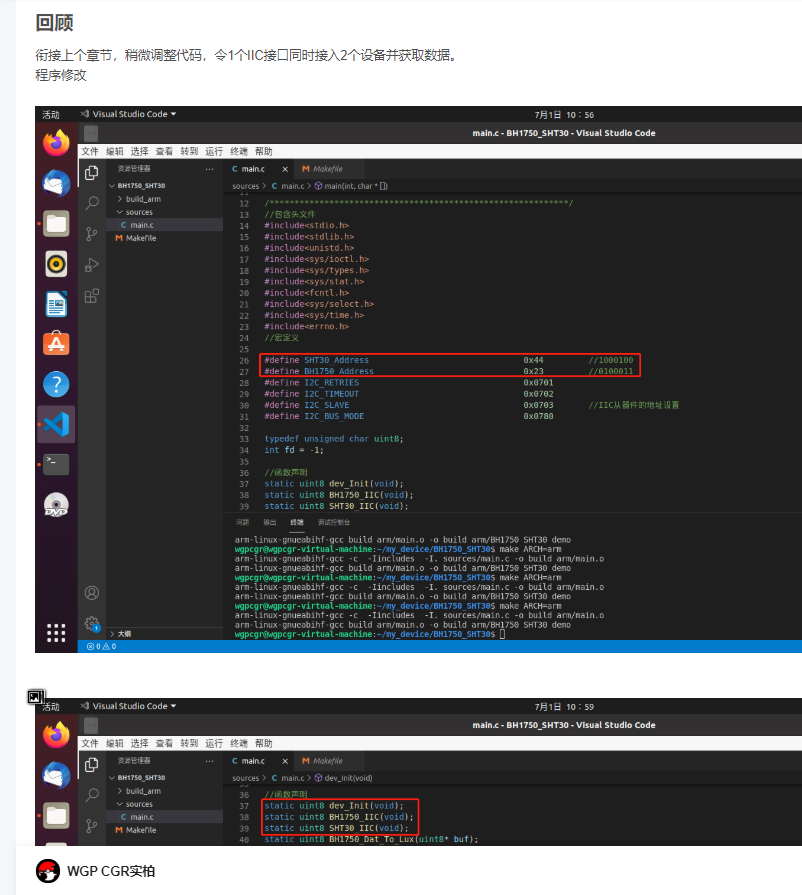The width and height of the screenshot is (802, 895).
Task: Click BH1750_Dat_To_Lux declaration in lower screenshot
Action: point(371,839)
